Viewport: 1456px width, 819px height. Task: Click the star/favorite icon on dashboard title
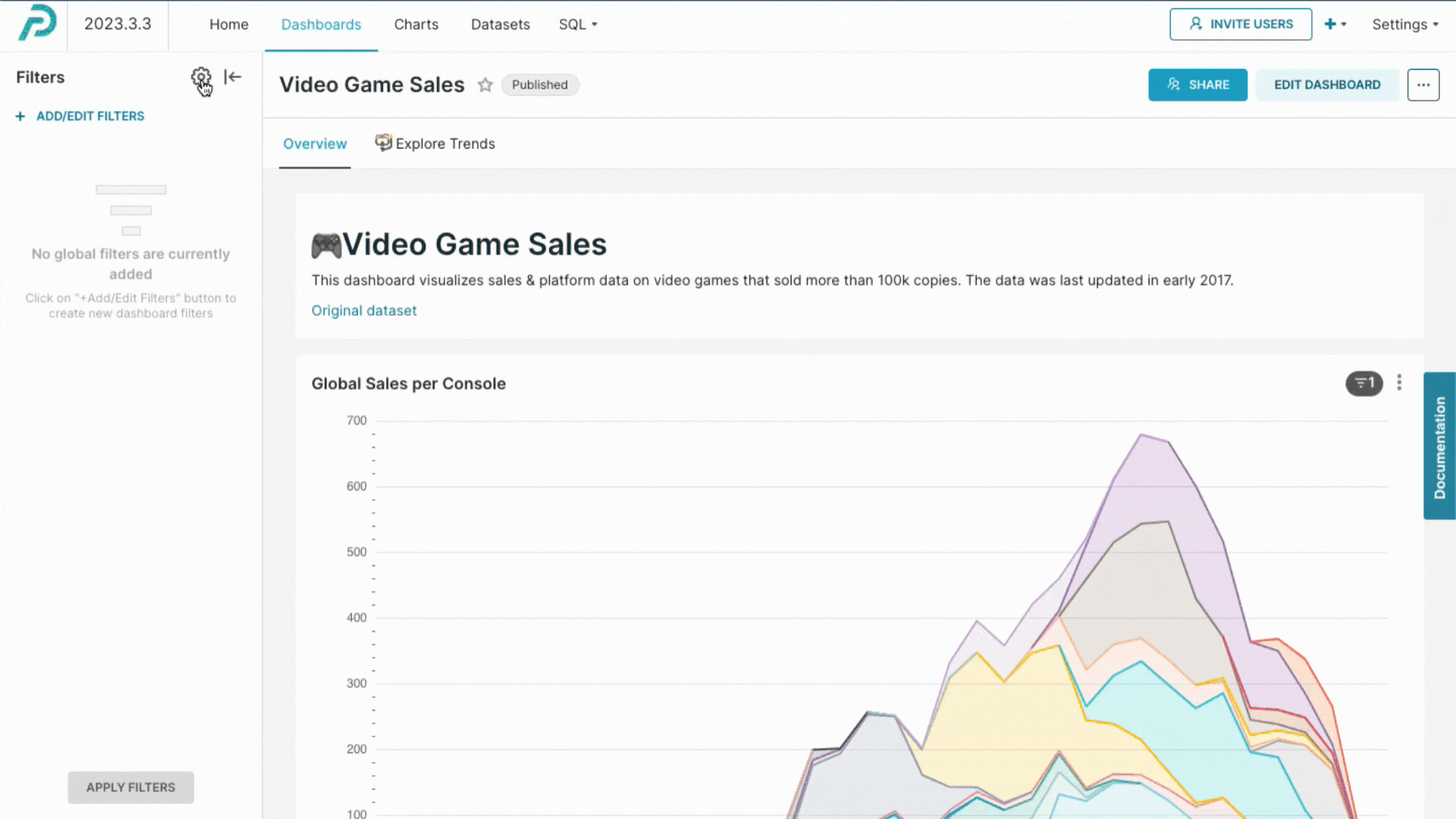point(485,84)
